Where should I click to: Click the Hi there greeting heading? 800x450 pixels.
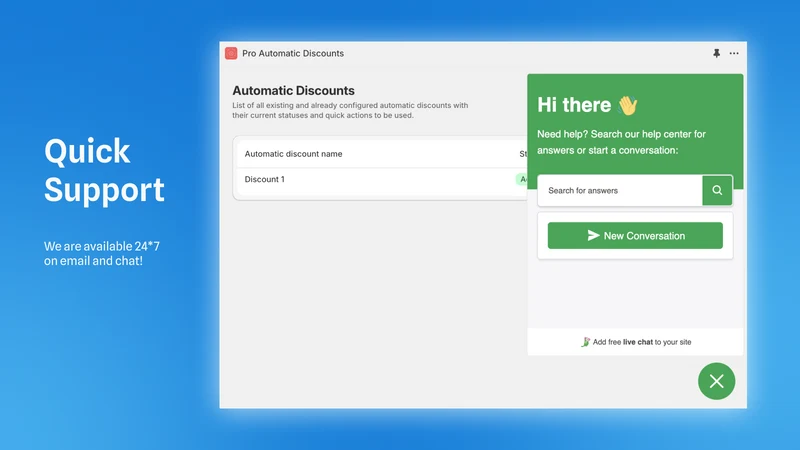[x=587, y=105]
